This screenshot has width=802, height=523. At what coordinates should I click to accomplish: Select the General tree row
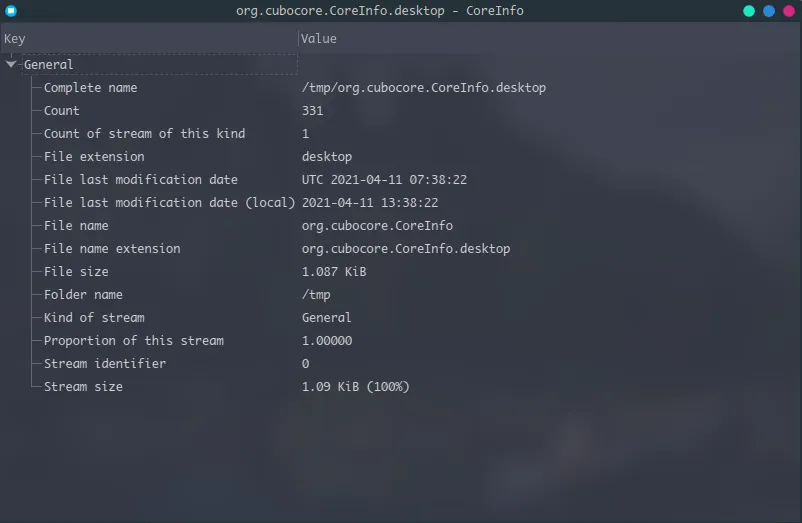(x=160, y=64)
